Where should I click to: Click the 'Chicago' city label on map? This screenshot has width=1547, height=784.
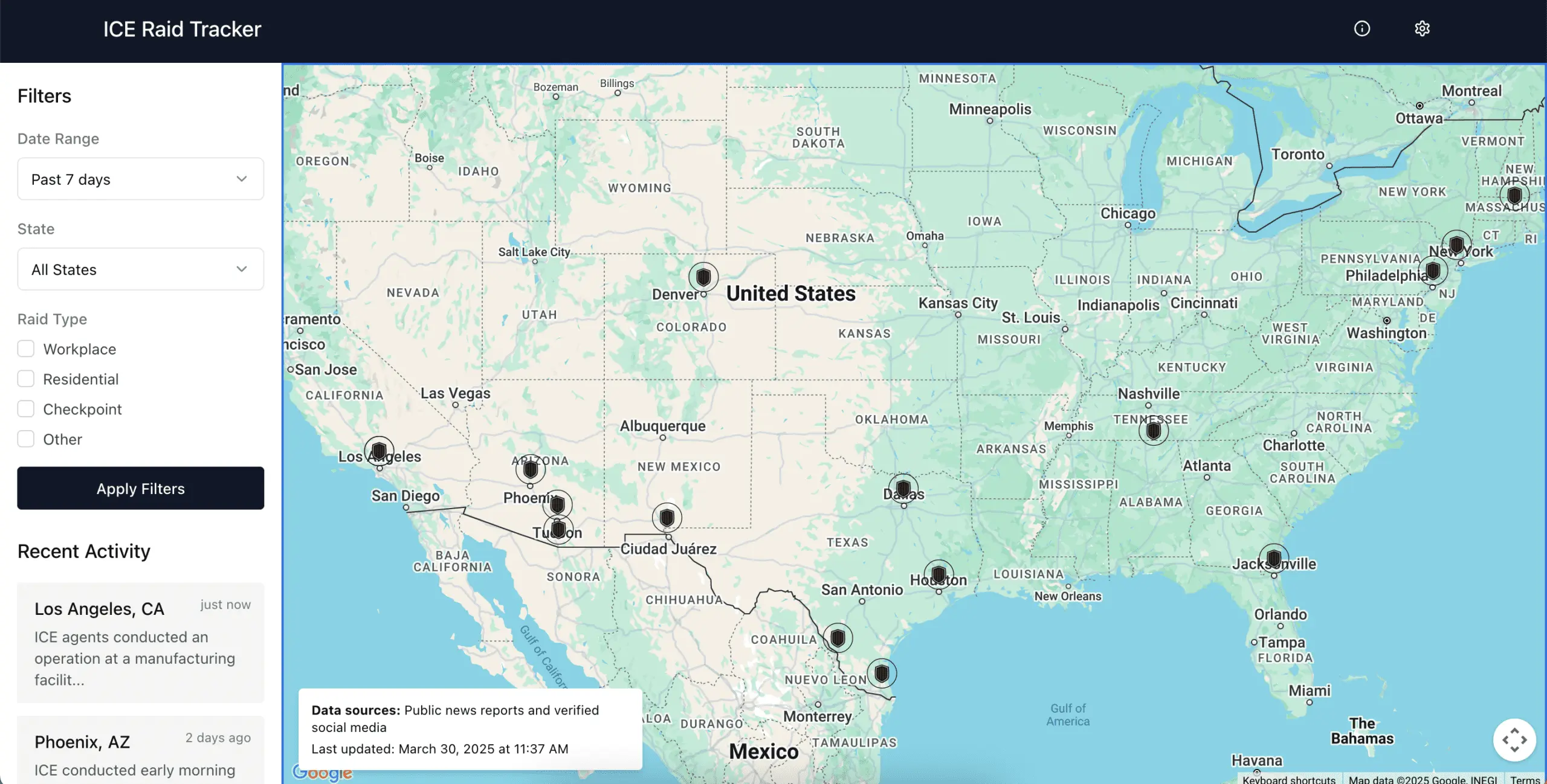point(1128,213)
